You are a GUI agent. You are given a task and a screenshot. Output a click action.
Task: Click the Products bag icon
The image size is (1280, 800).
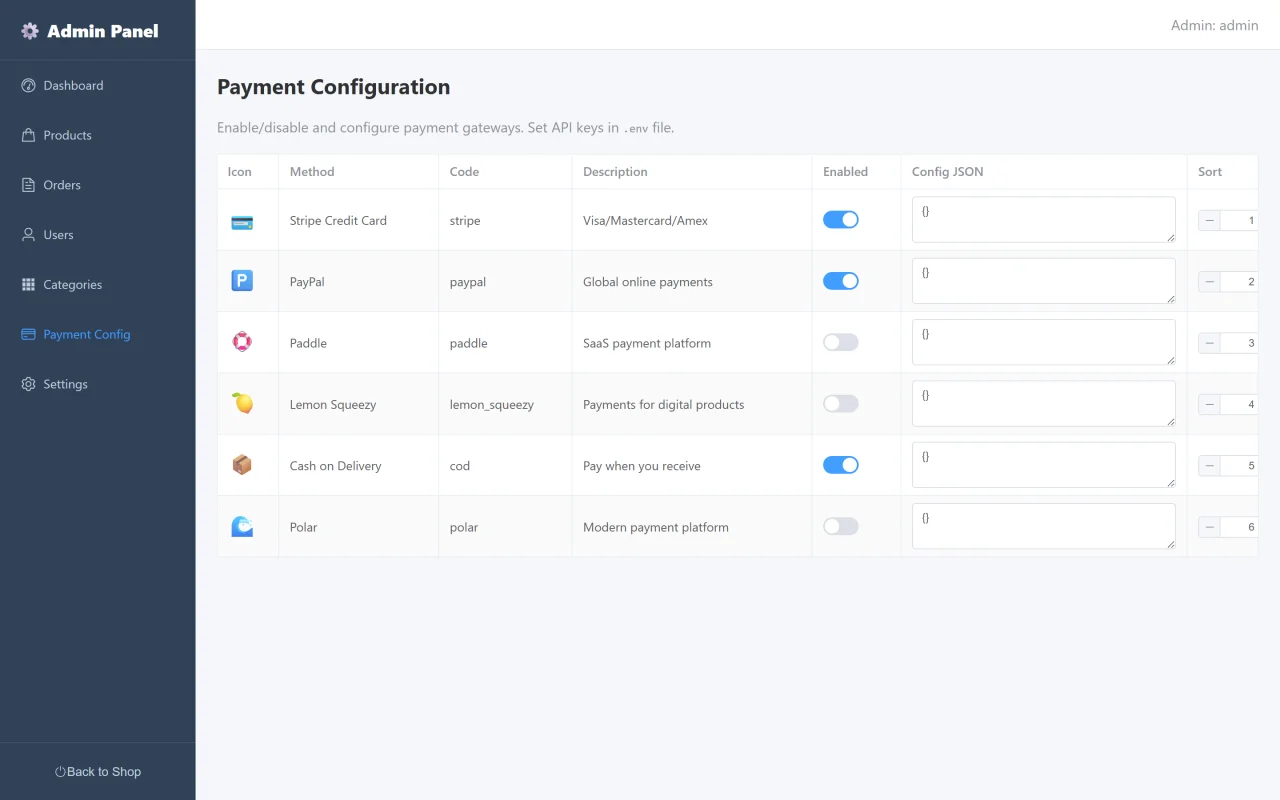pyautogui.click(x=28, y=135)
